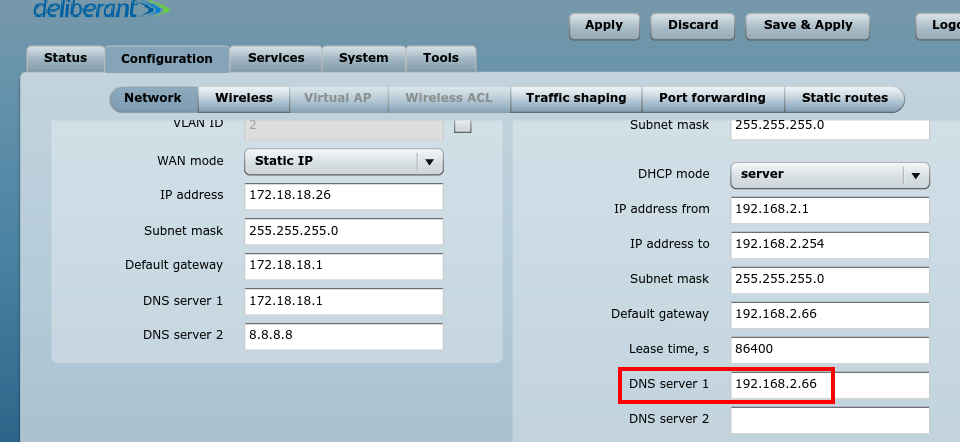960x442 pixels.
Task: Click the Lease time field
Action: 830,350
